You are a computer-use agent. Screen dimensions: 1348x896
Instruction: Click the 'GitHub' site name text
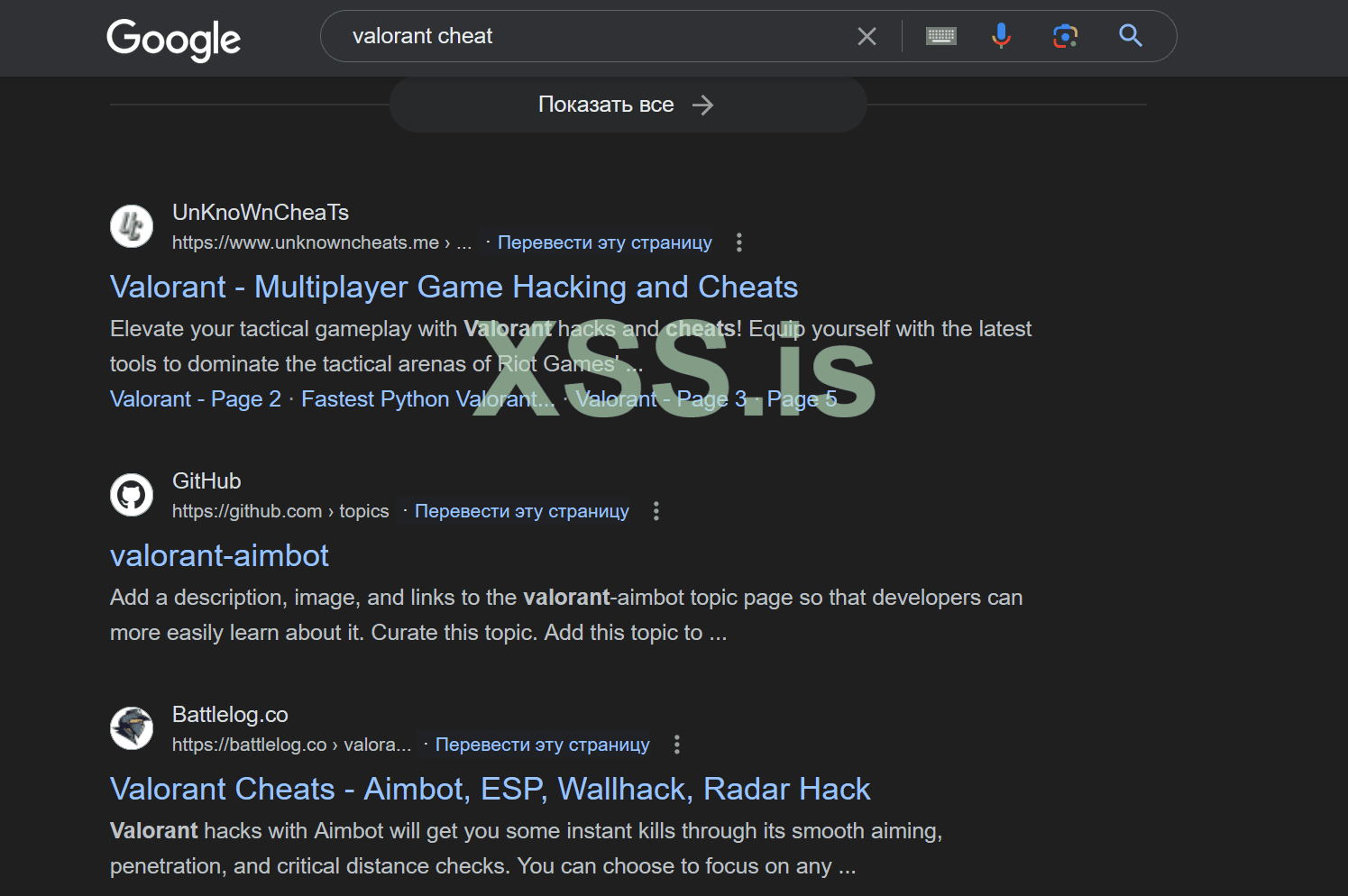point(206,480)
